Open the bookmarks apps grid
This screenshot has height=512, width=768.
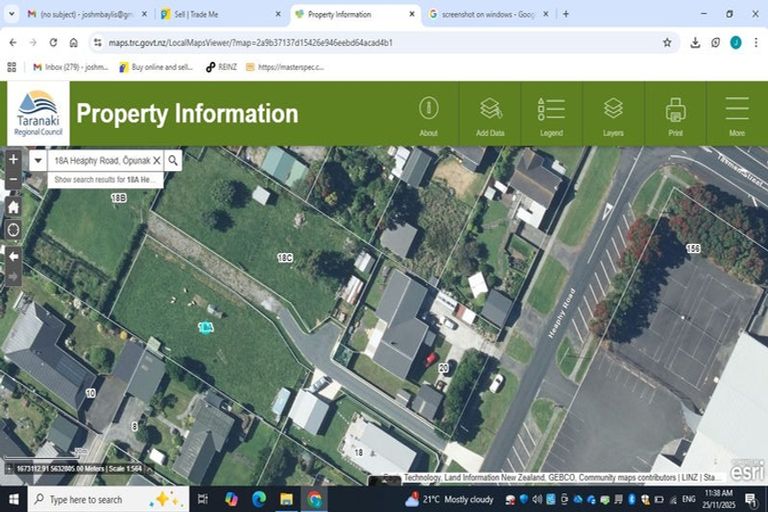tap(12, 67)
